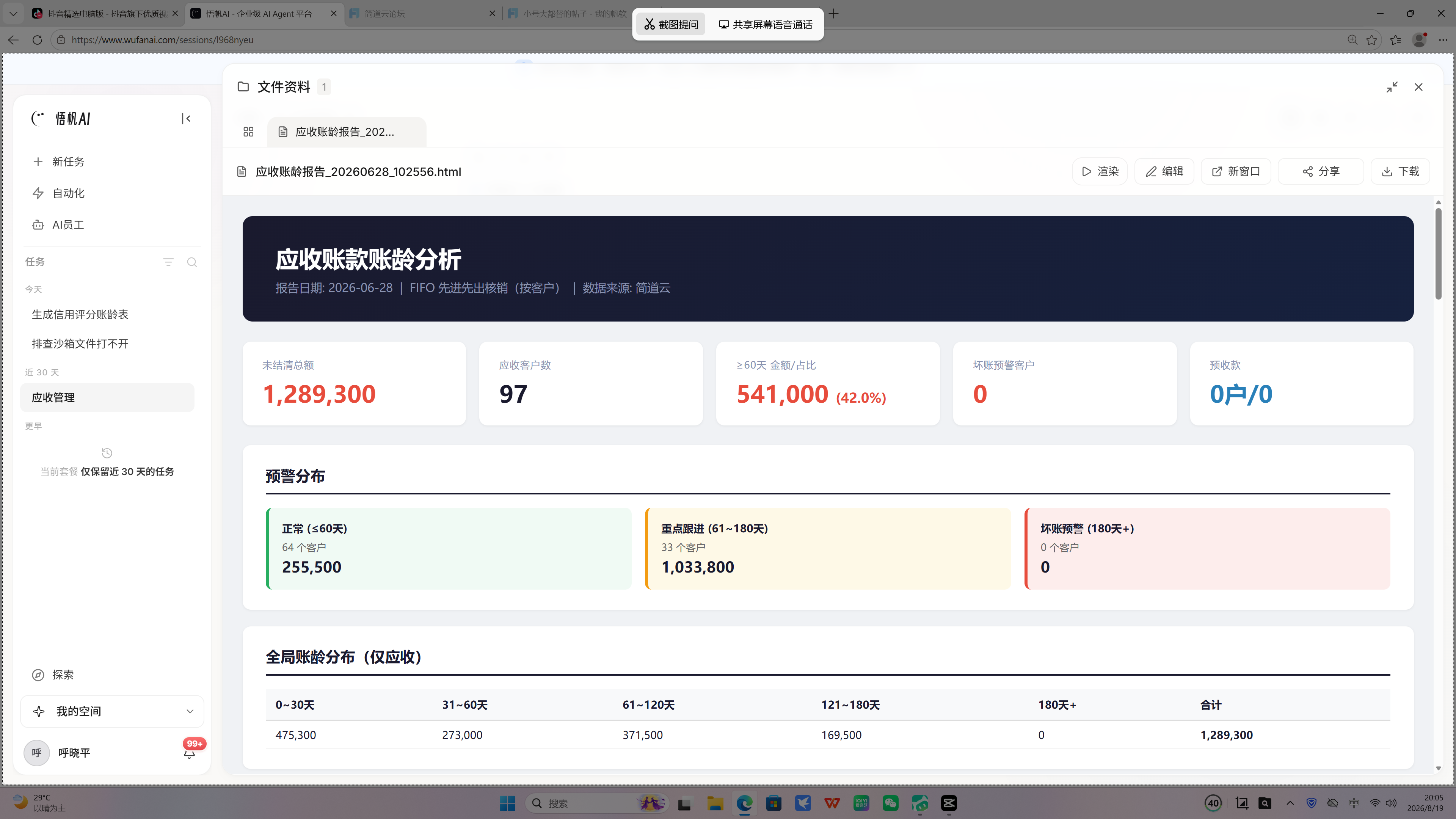Open the favorites list icon
Screen dimensions: 1456x819
pyautogui.click(x=1395, y=39)
